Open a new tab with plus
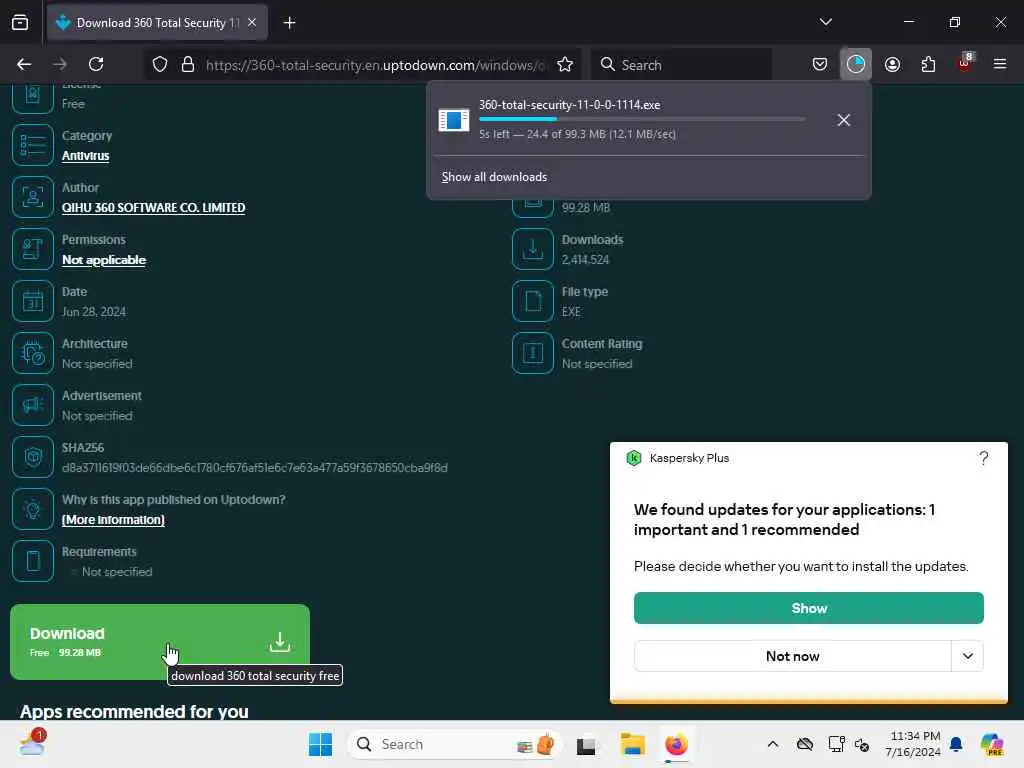Image resolution: width=1024 pixels, height=768 pixels. point(289,23)
